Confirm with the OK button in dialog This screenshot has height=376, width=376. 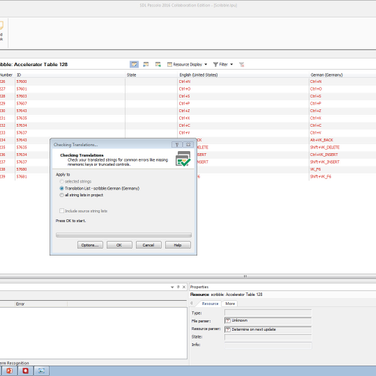point(119,245)
